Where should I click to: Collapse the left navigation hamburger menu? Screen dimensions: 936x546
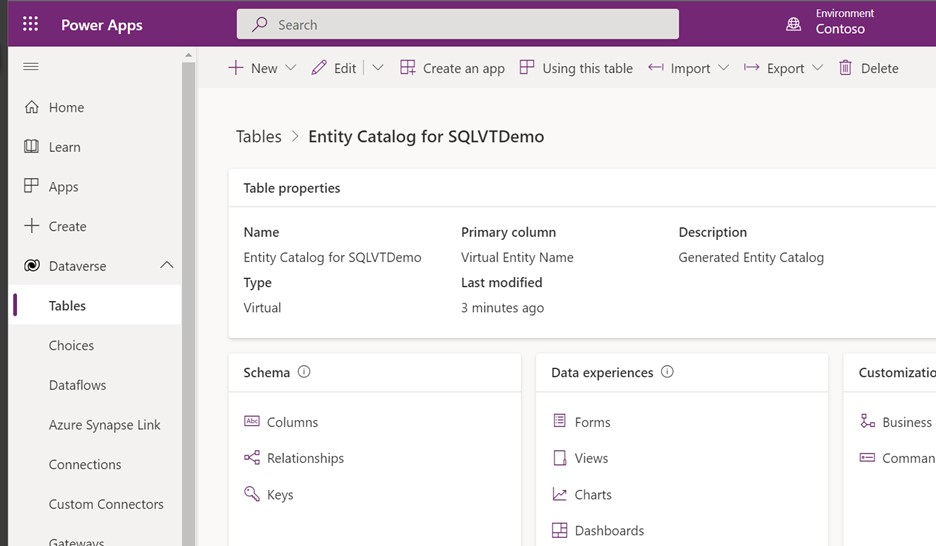coord(31,67)
